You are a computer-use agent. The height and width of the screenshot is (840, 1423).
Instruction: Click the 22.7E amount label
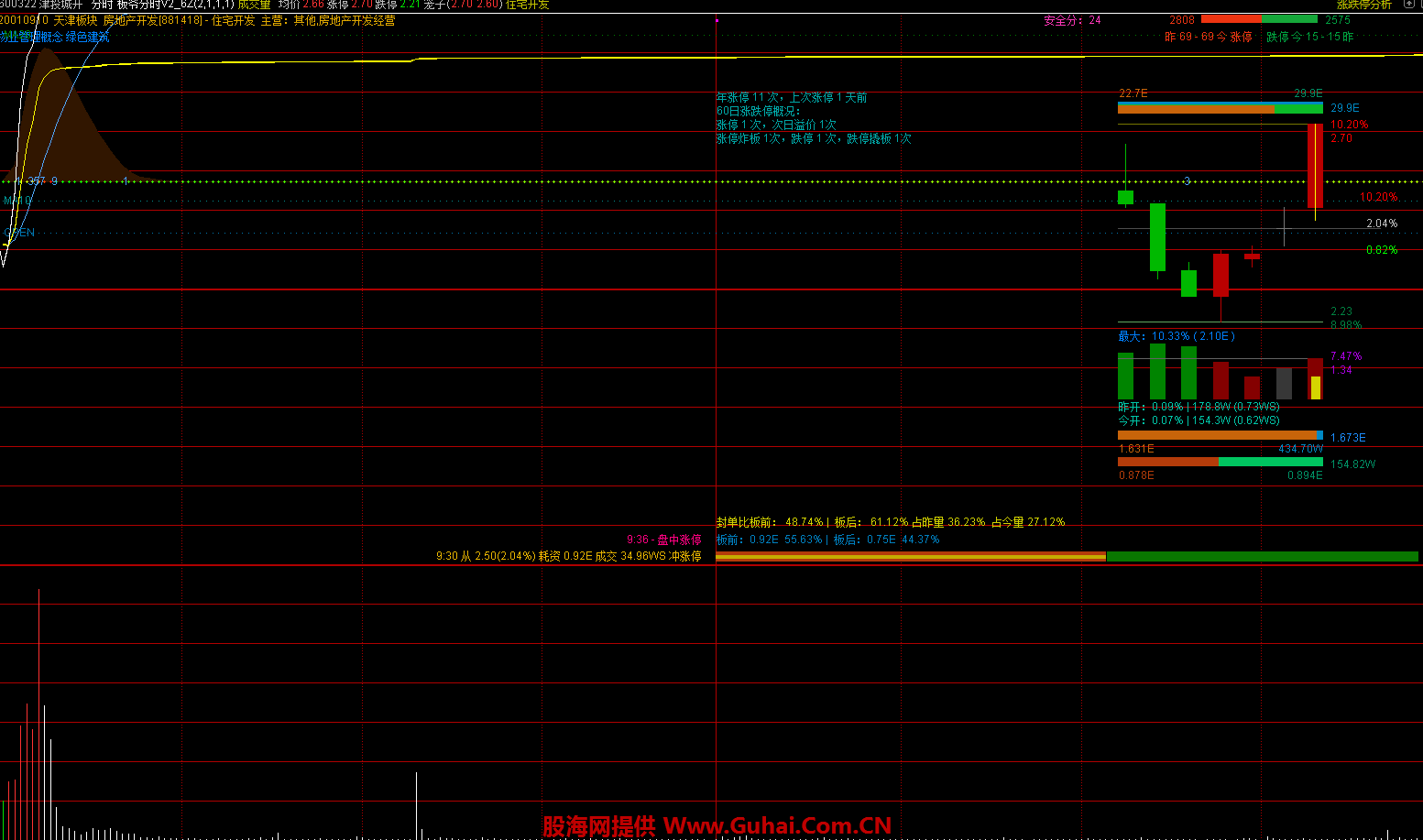pyautogui.click(x=1133, y=93)
